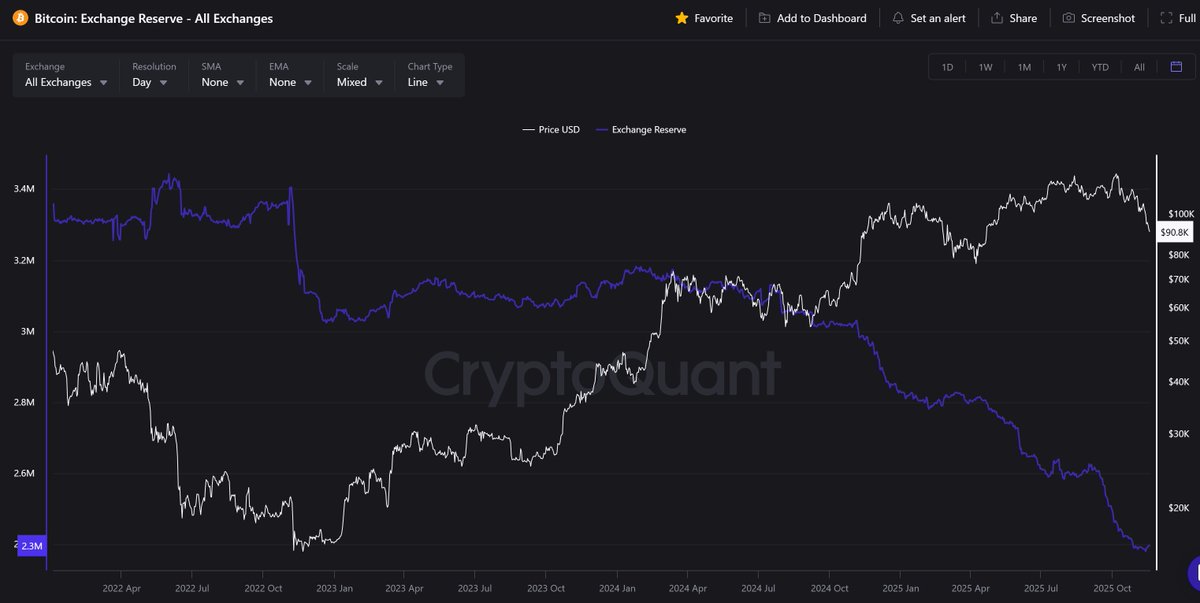
Task: Click the Bitcoin coin icon in the header
Action: click(19, 18)
